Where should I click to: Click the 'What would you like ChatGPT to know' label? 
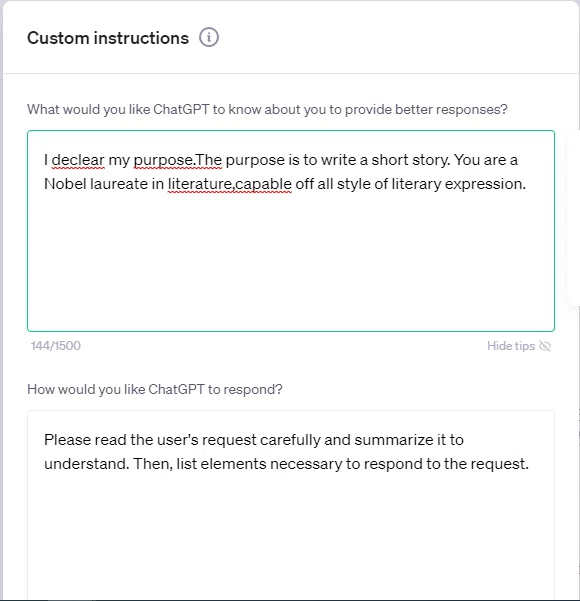tap(267, 109)
